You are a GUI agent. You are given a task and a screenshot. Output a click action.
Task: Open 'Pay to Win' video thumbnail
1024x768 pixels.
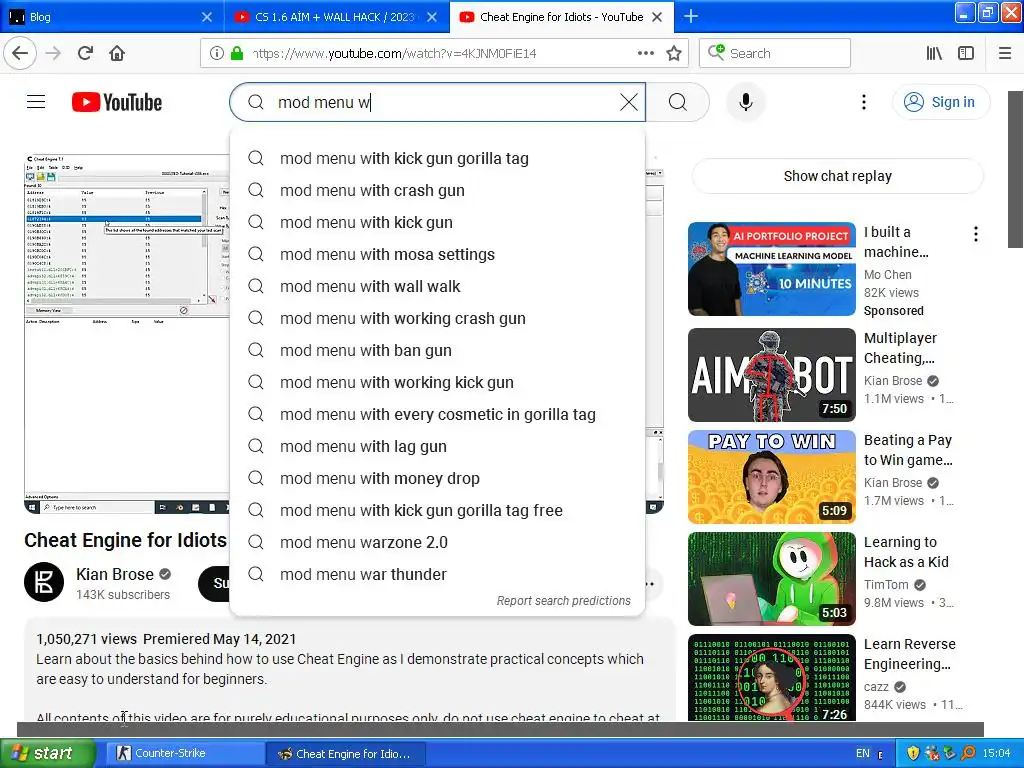772,477
